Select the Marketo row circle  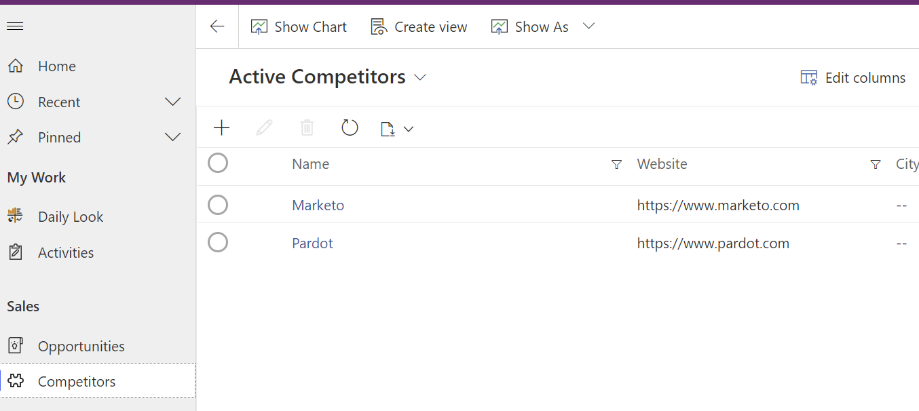coord(218,205)
